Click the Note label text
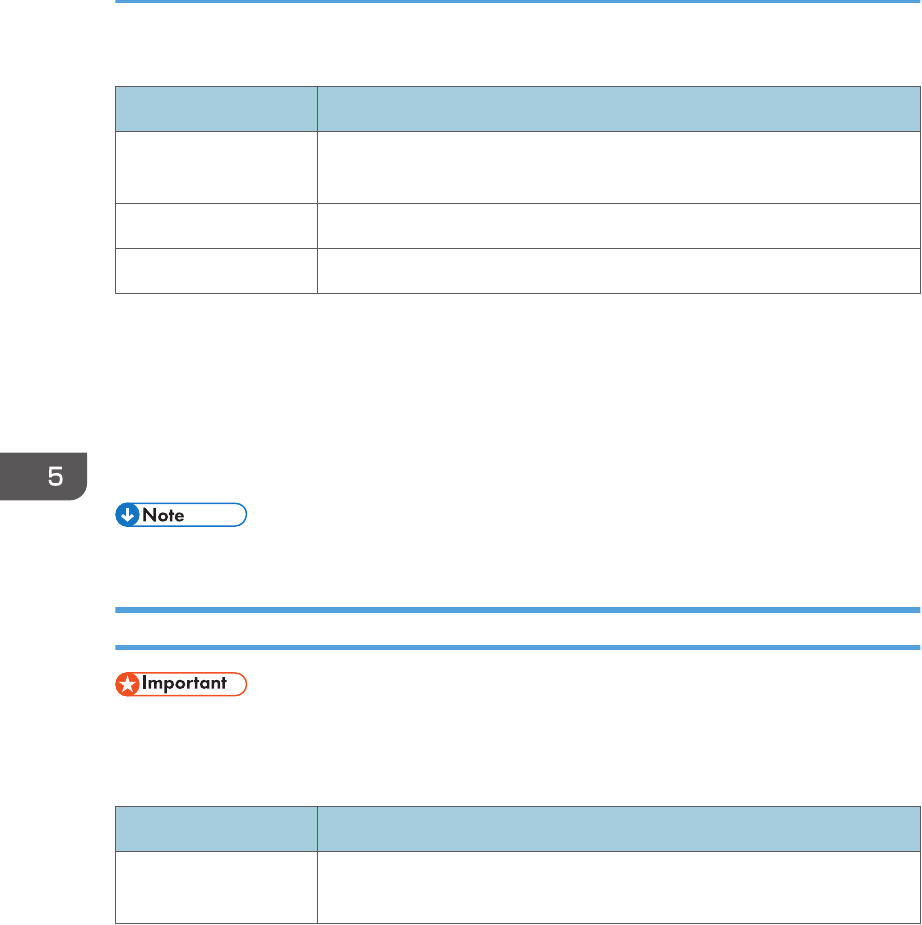The image size is (922, 925). click(163, 516)
